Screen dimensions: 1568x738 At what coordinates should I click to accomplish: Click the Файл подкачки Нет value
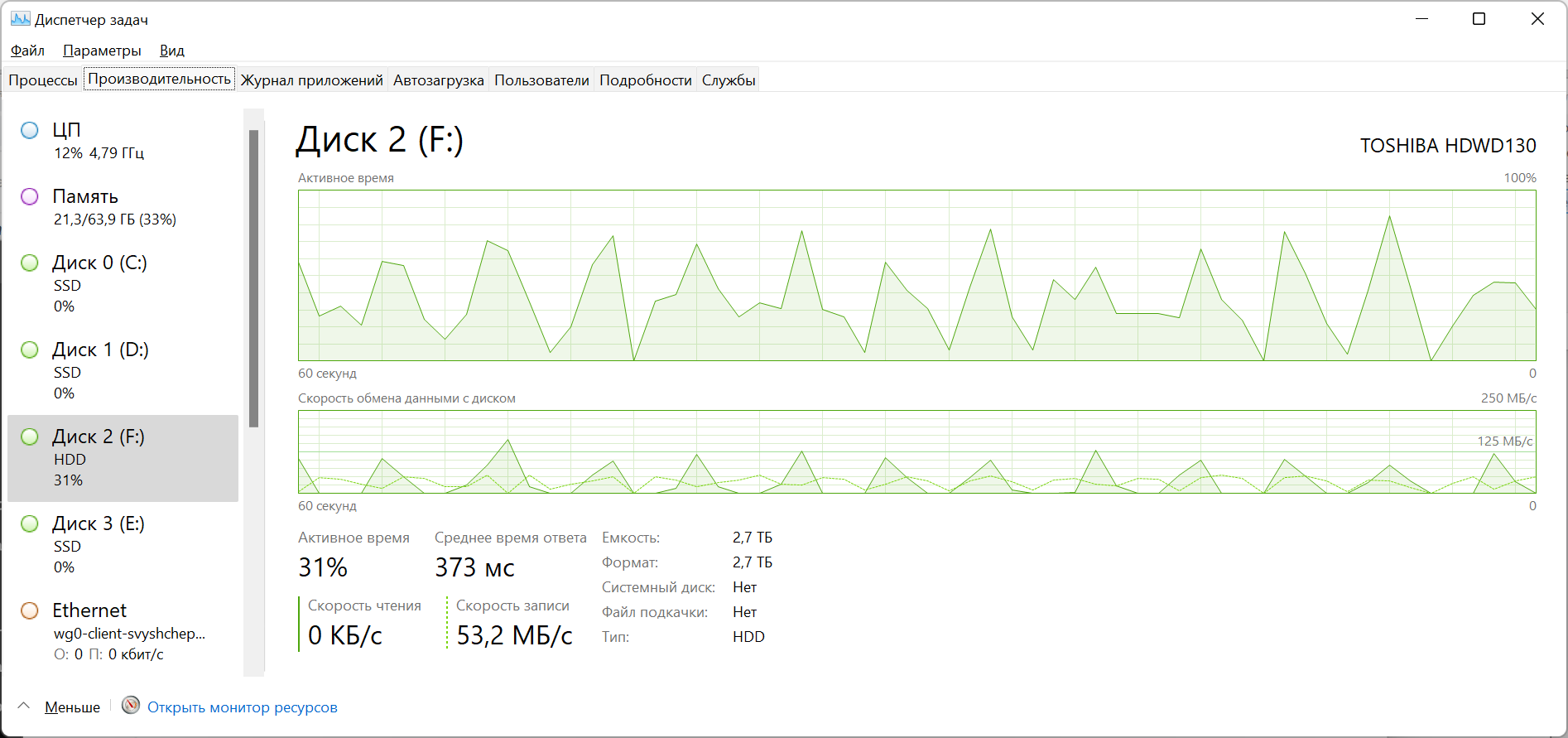tap(744, 612)
